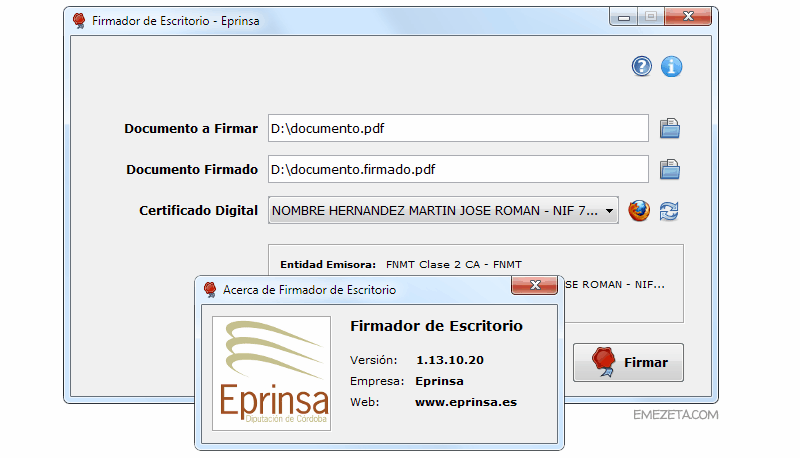Image resolution: width=800 pixels, height=458 pixels.
Task: Click the Empresa value Eprinsa
Action: coord(439,381)
